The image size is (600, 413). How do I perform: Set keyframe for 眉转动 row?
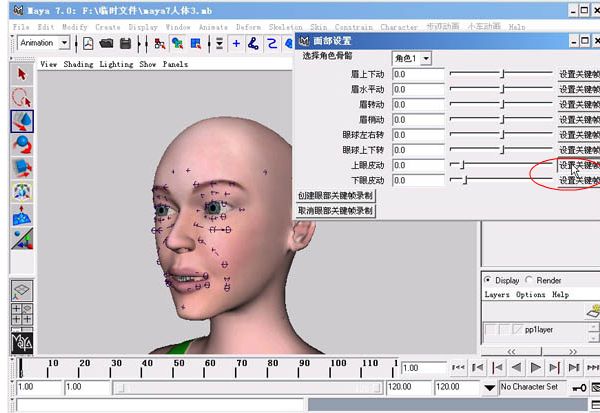click(x=579, y=104)
